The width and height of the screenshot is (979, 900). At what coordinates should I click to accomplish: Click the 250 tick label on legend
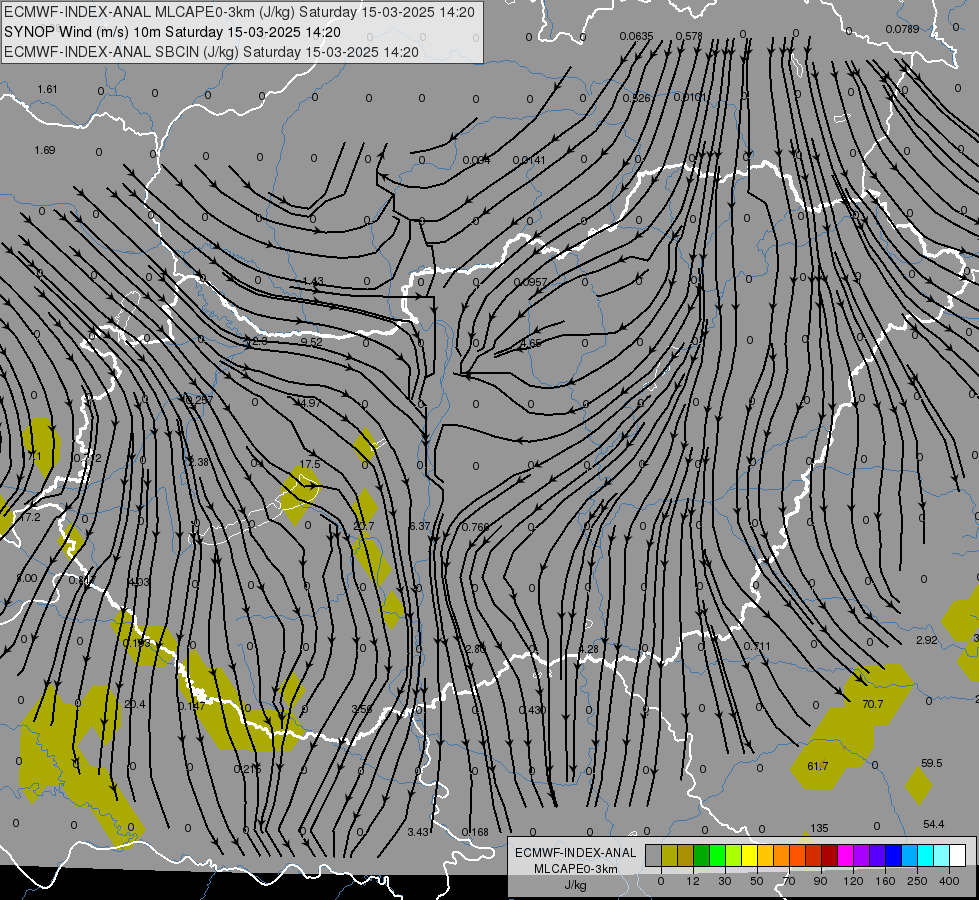pyautogui.click(x=917, y=881)
